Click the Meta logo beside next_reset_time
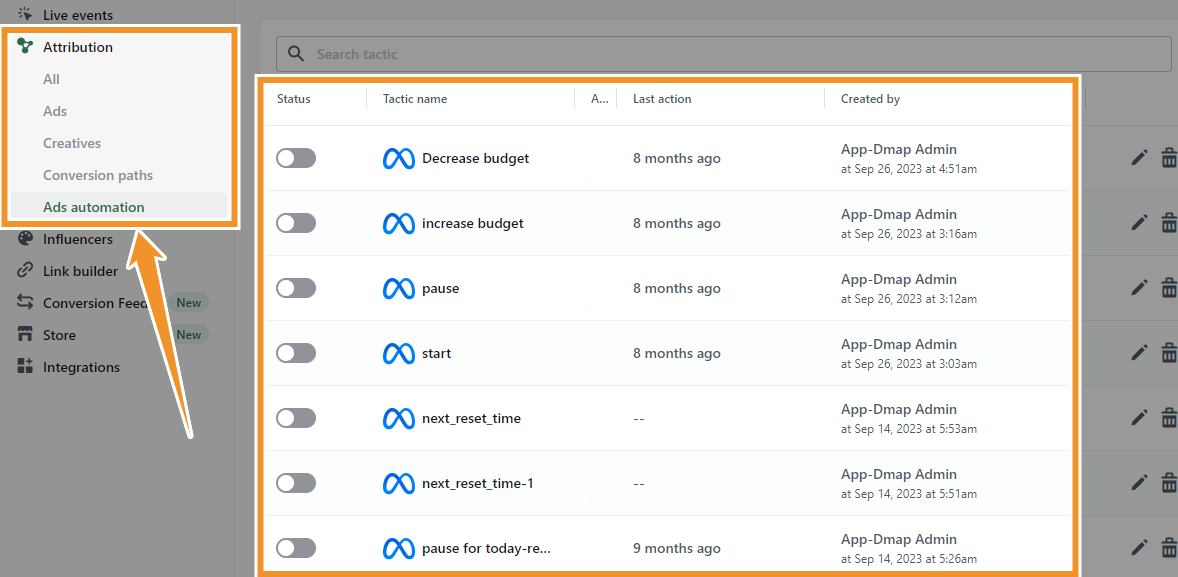This screenshot has width=1178, height=577. 398,418
